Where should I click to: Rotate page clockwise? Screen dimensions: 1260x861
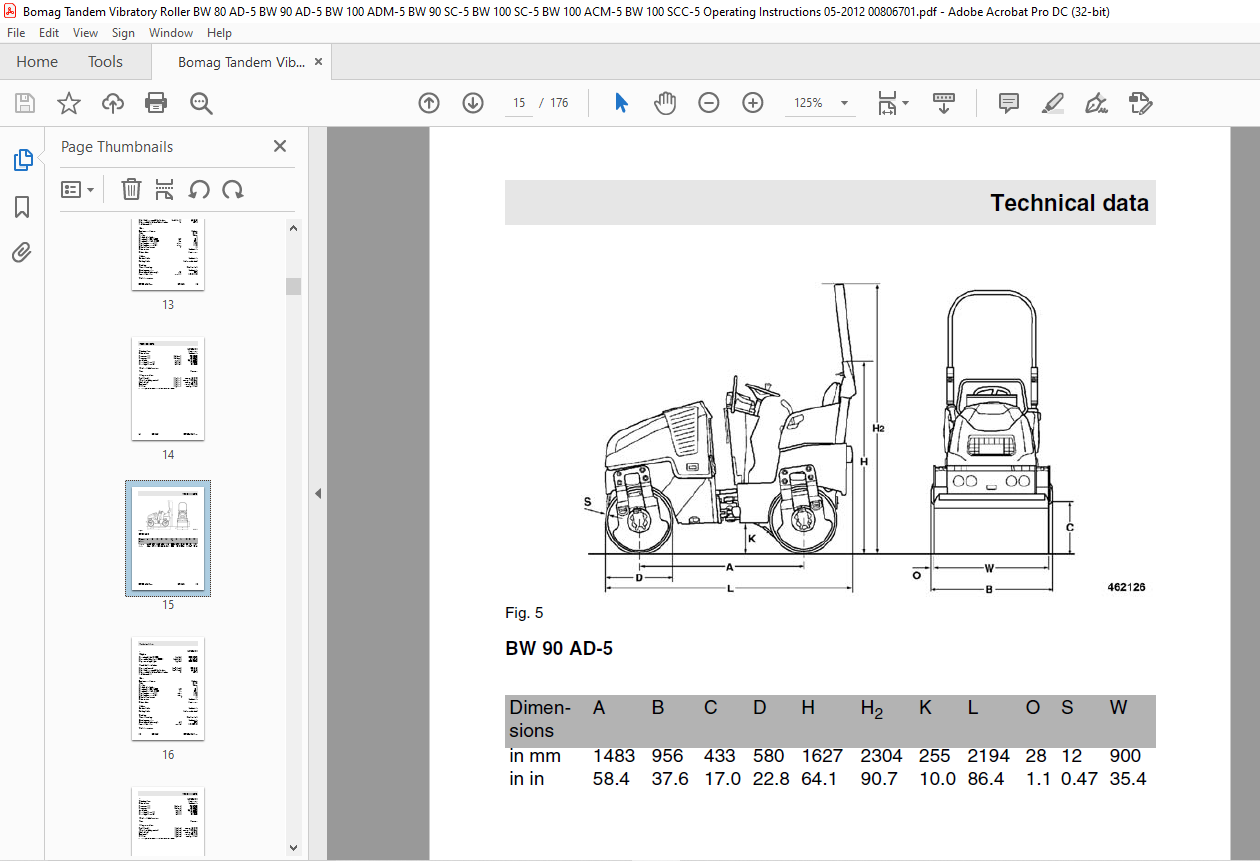(x=233, y=189)
